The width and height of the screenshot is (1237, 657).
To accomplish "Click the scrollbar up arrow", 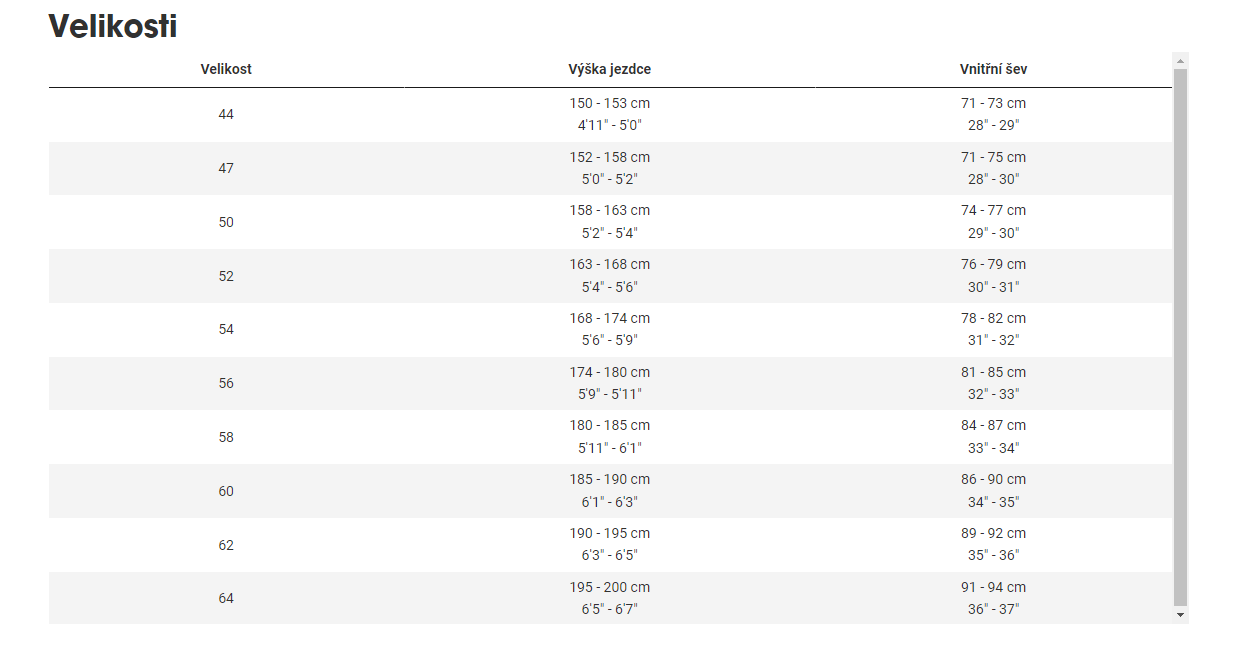I will [x=1180, y=61].
